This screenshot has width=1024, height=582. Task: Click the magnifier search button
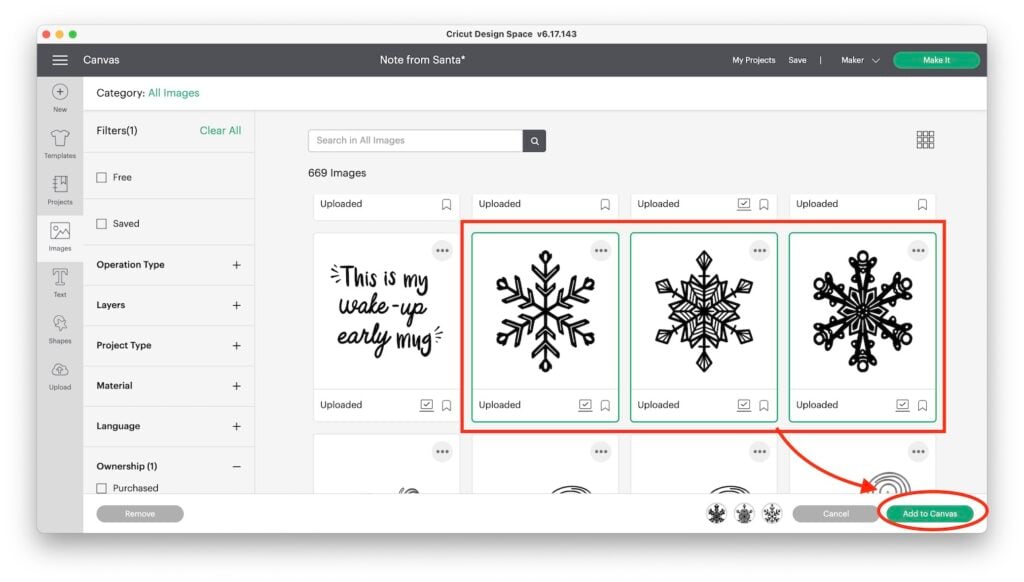click(x=534, y=140)
